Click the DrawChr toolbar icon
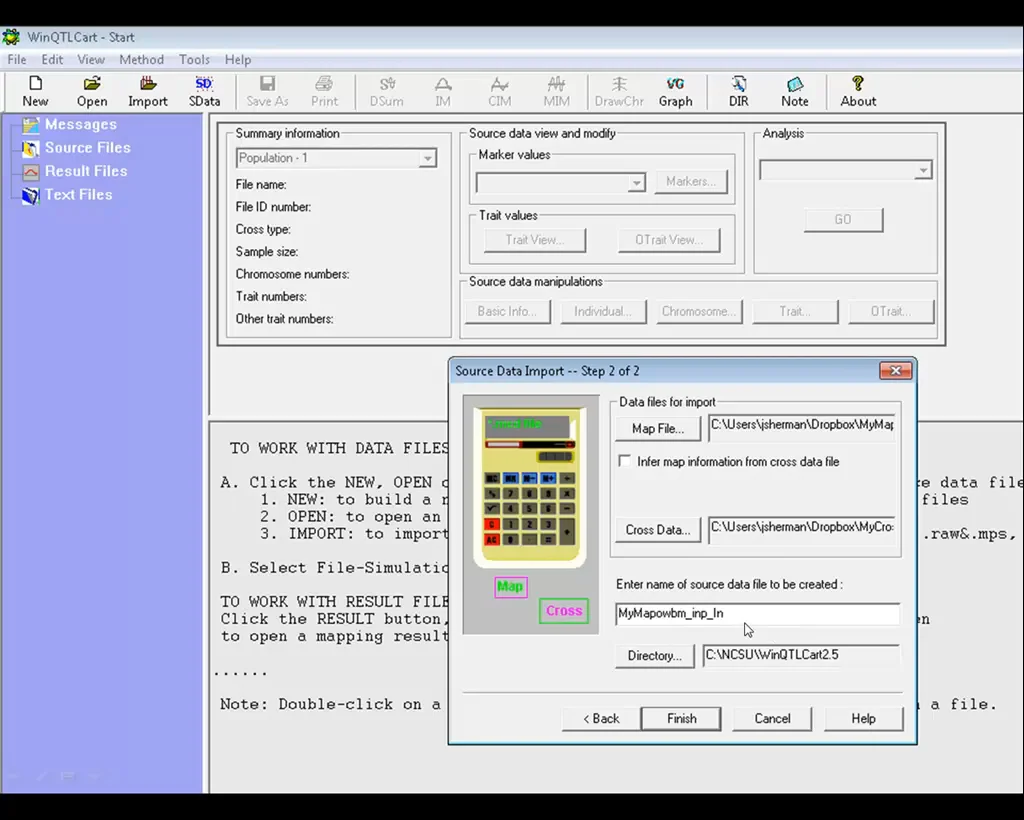 coord(619,91)
